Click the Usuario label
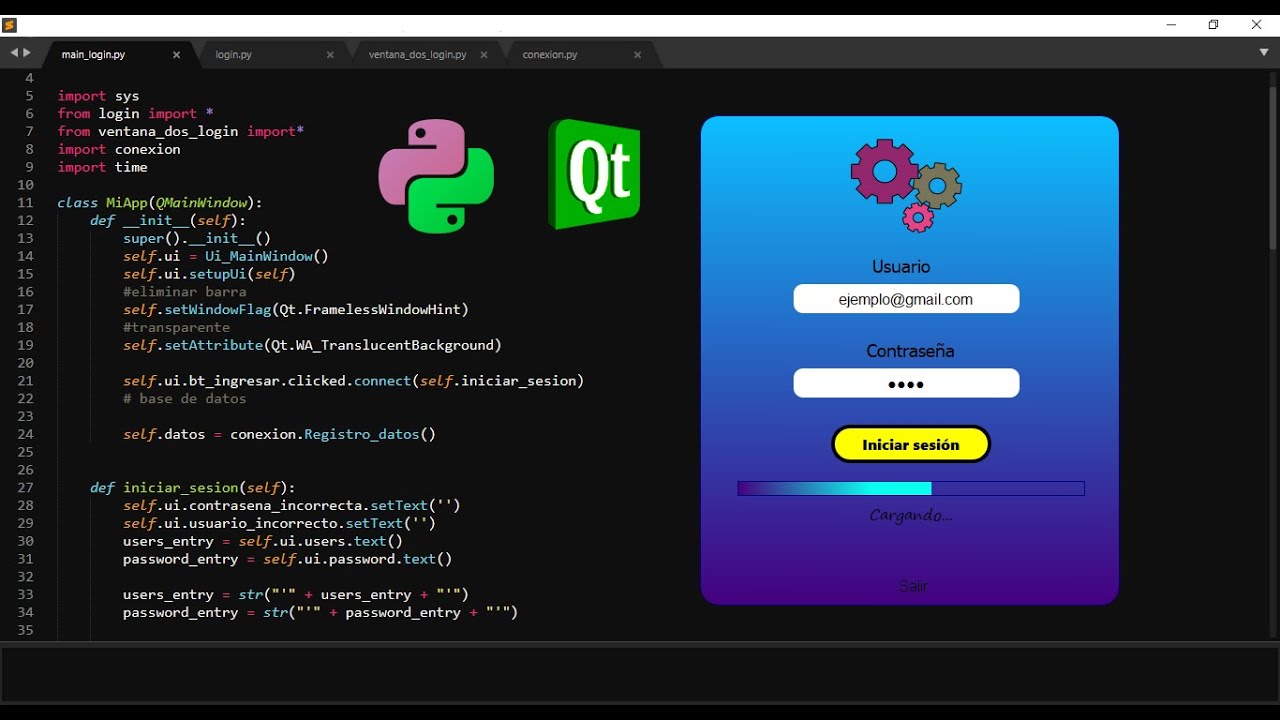Screen dimensions: 1280x720 [901, 267]
